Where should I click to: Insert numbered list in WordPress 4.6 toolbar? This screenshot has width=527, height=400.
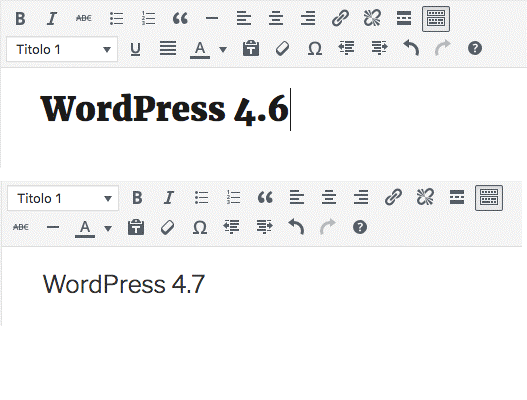[149, 18]
